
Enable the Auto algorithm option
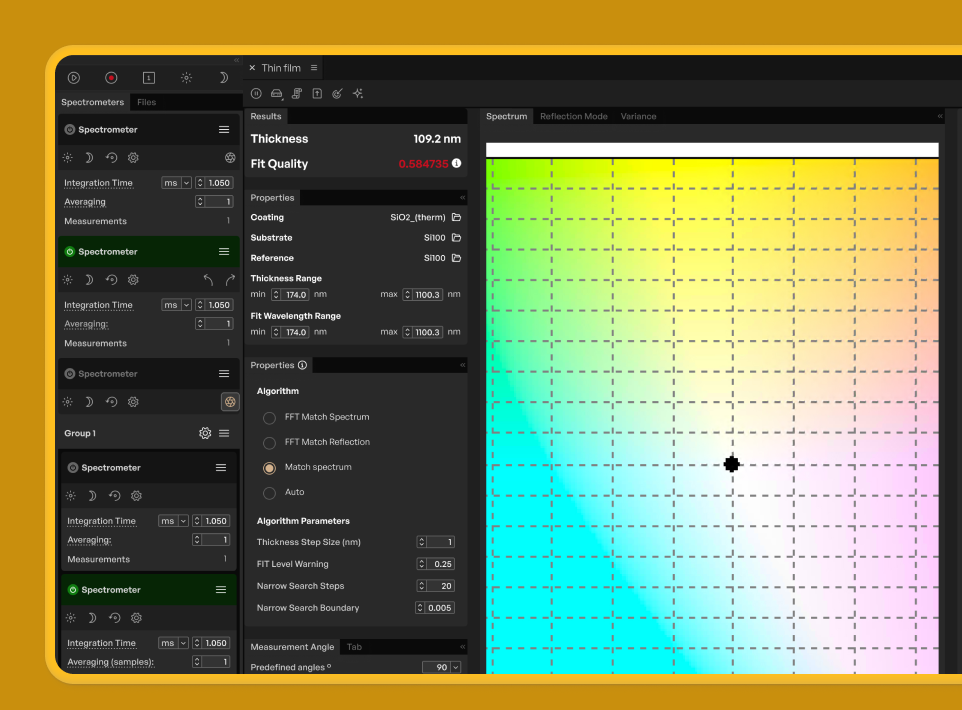pos(268,492)
